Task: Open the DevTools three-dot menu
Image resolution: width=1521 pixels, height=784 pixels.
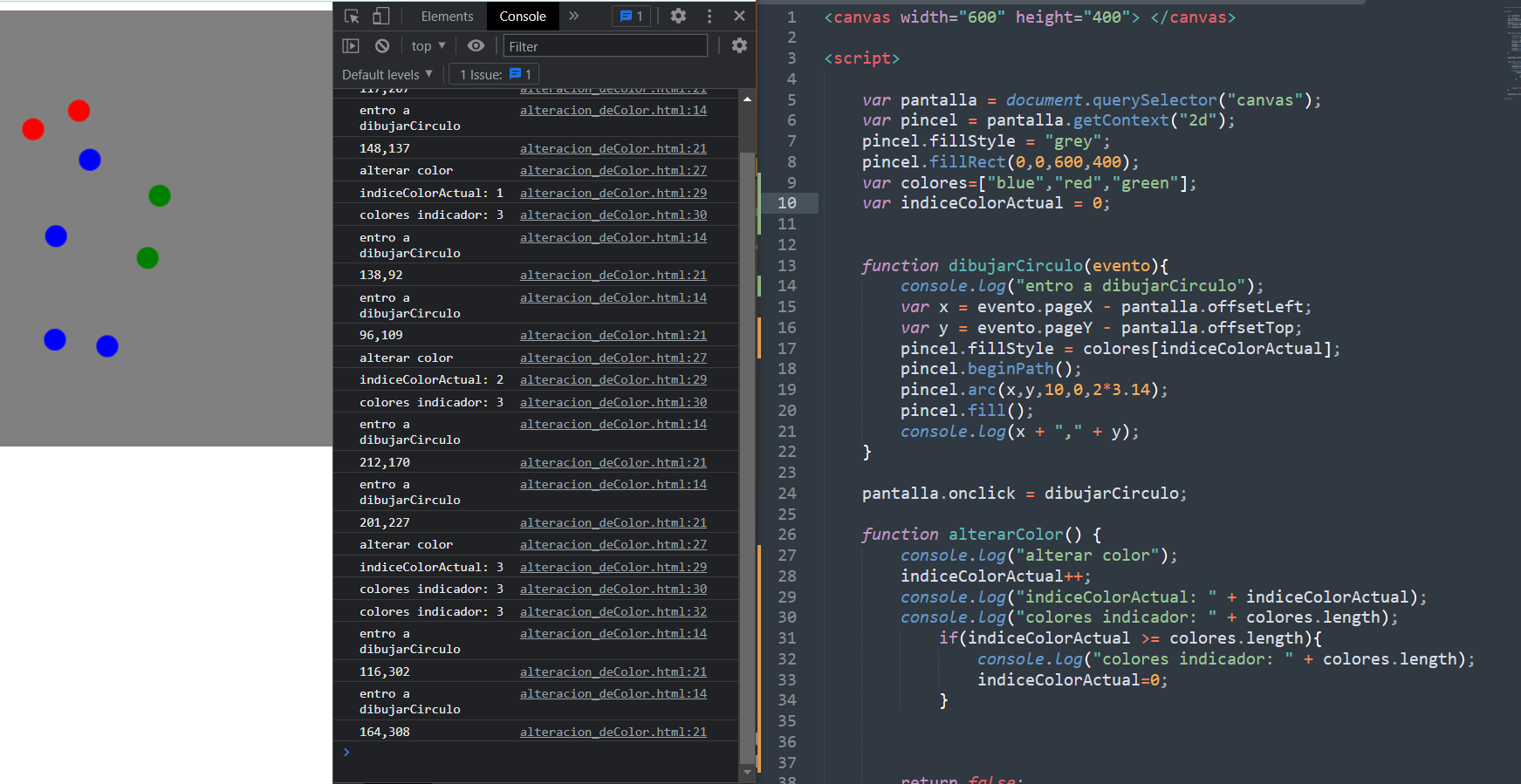Action: [709, 16]
